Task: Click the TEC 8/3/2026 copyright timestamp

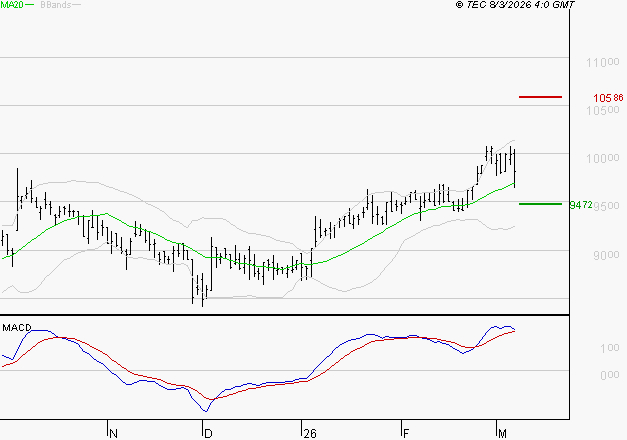Action: pyautogui.click(x=515, y=4)
